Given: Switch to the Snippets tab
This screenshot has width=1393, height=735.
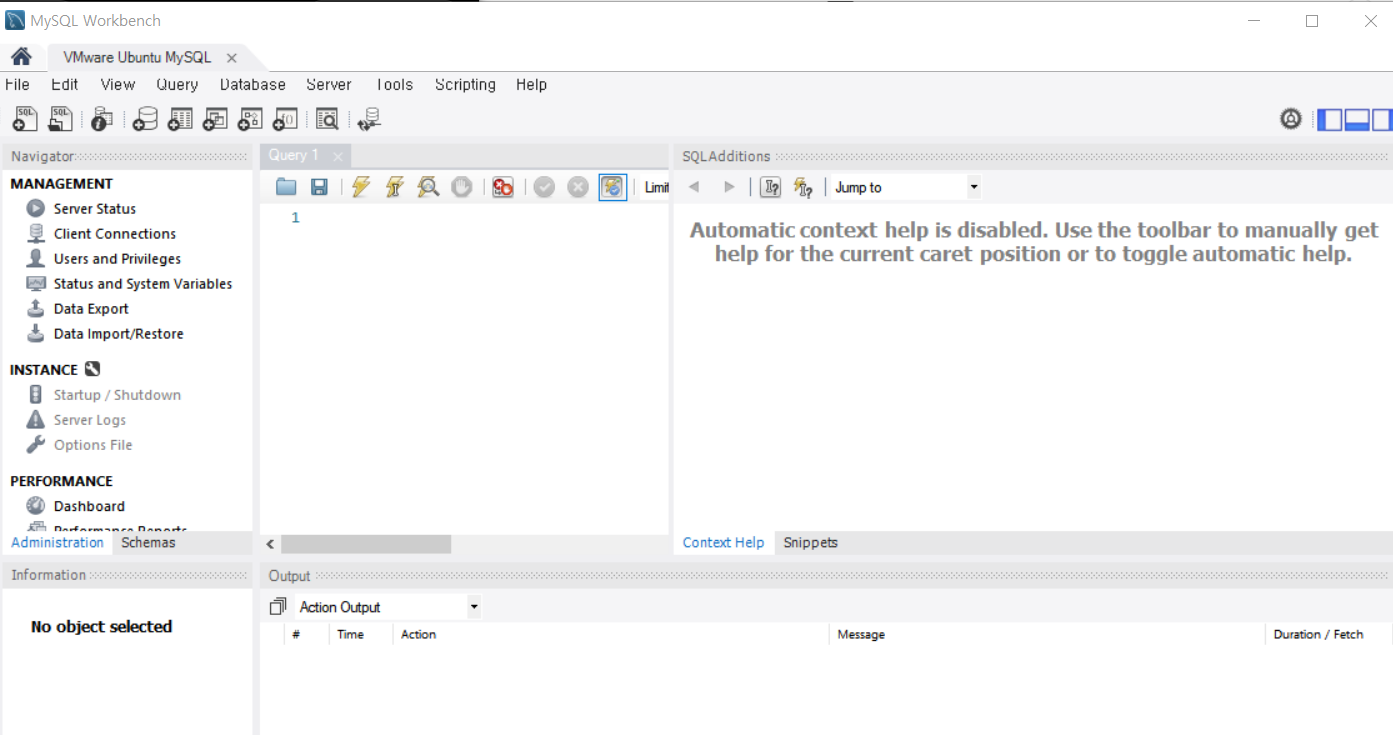Looking at the screenshot, I should tap(810, 542).
